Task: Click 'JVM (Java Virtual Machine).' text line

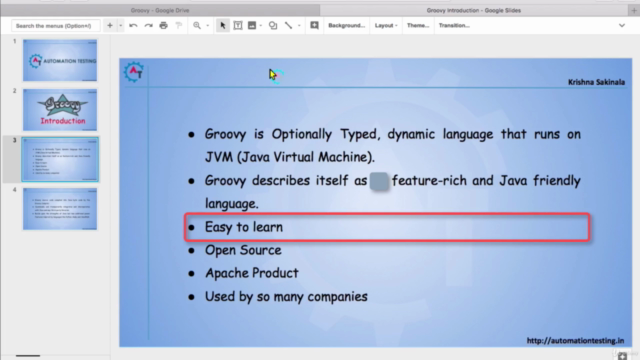Action: pyautogui.click(x=290, y=157)
